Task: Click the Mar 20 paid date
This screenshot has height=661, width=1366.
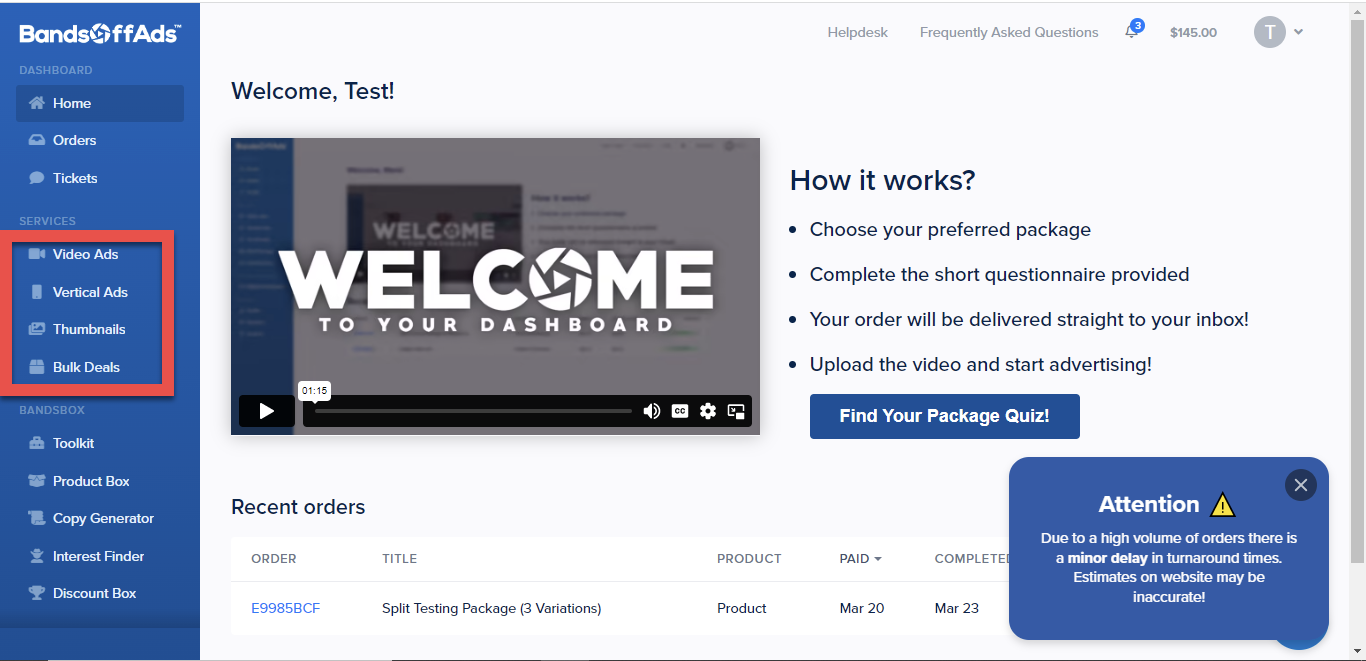Action: pos(862,608)
